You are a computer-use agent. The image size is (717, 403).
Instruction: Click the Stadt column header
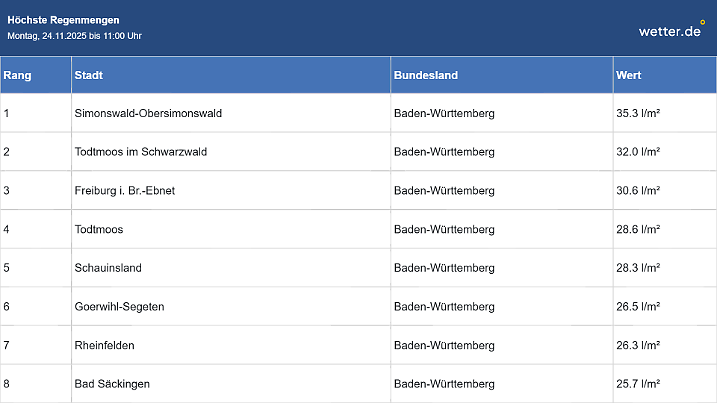coord(89,75)
